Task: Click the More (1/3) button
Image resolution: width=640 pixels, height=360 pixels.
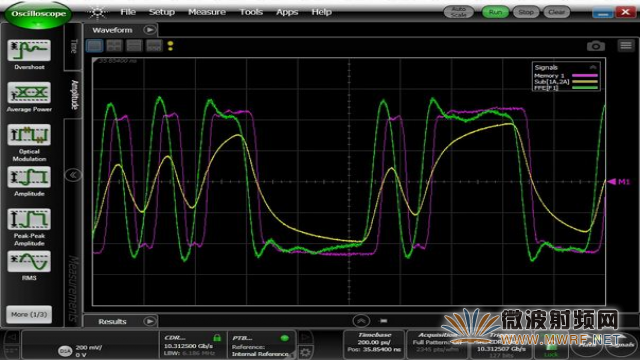Action: (x=29, y=314)
